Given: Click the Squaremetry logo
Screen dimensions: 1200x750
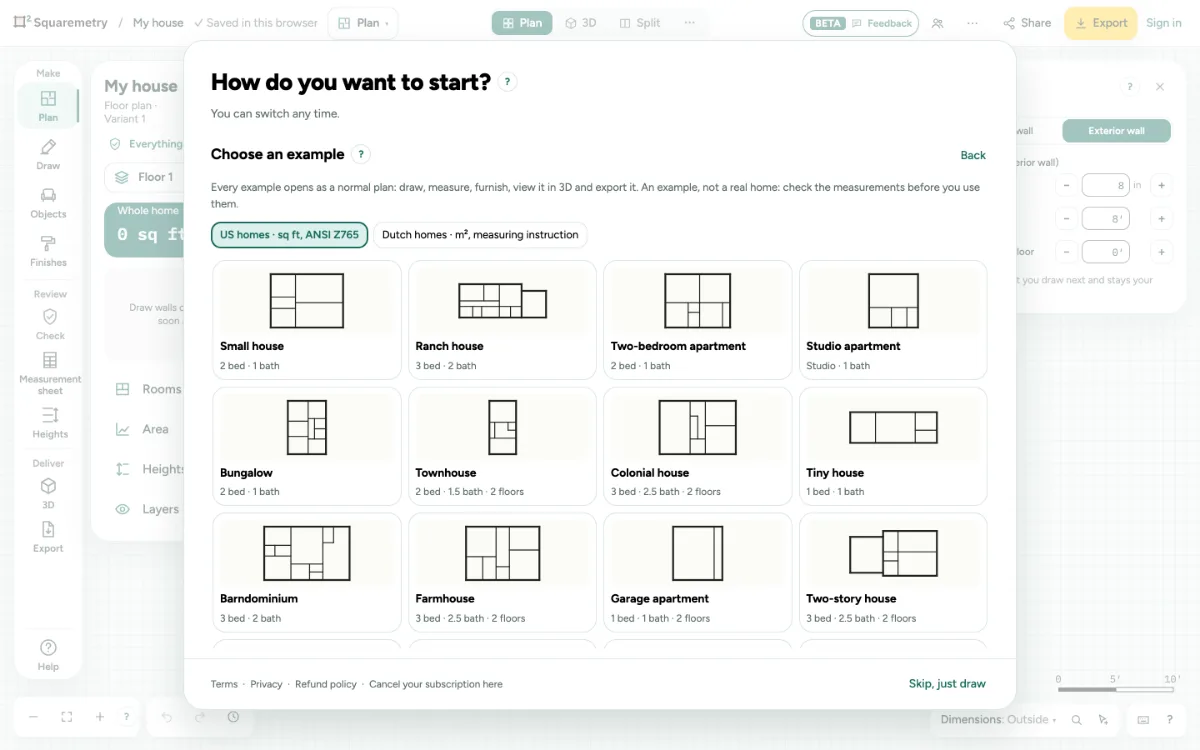Looking at the screenshot, I should point(61,22).
